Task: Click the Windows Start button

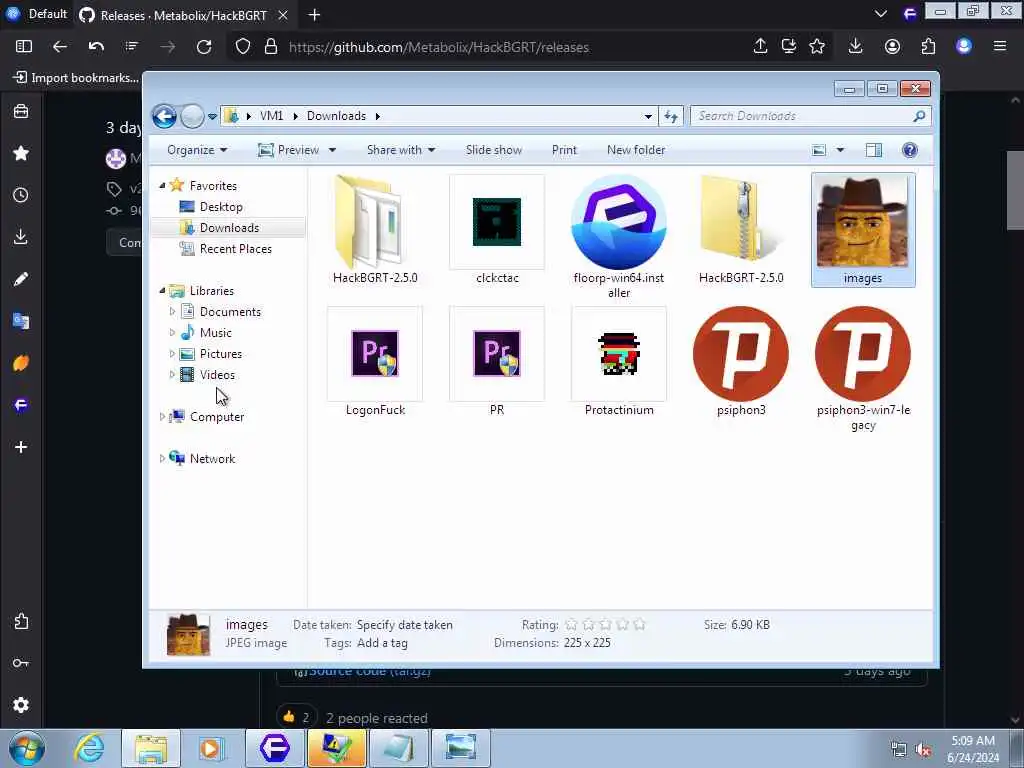Action: click(27, 748)
